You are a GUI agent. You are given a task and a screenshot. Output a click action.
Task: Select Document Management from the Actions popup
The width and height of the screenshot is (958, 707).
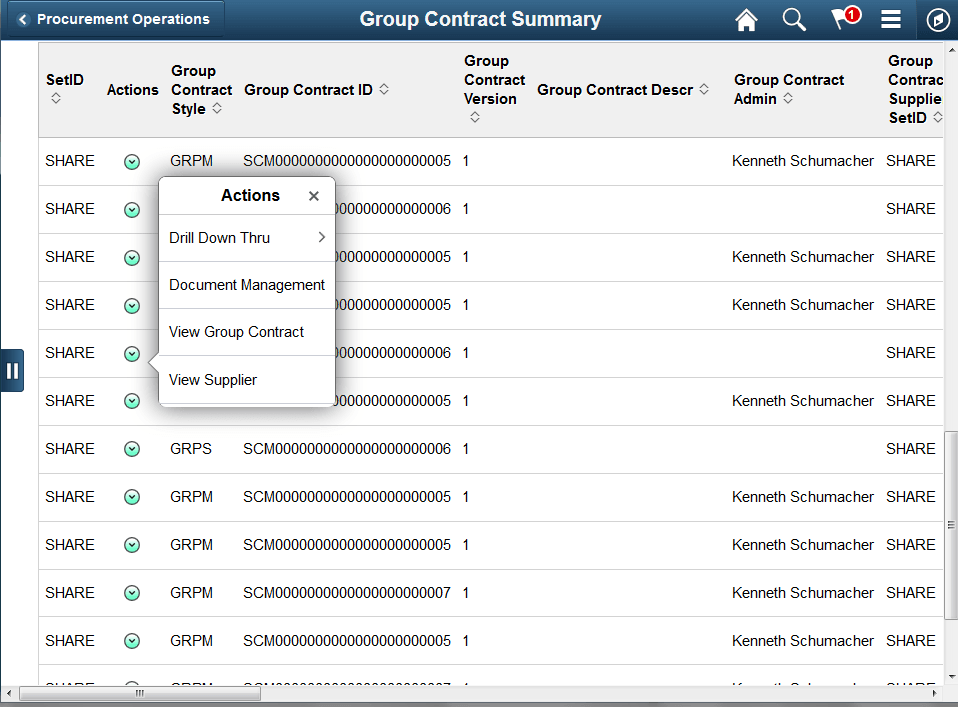click(x=246, y=285)
